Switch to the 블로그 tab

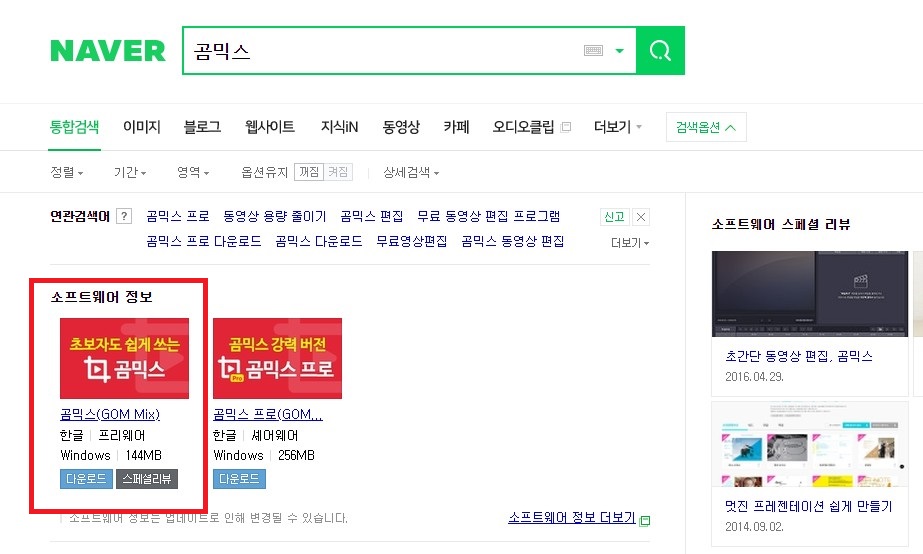point(202,127)
